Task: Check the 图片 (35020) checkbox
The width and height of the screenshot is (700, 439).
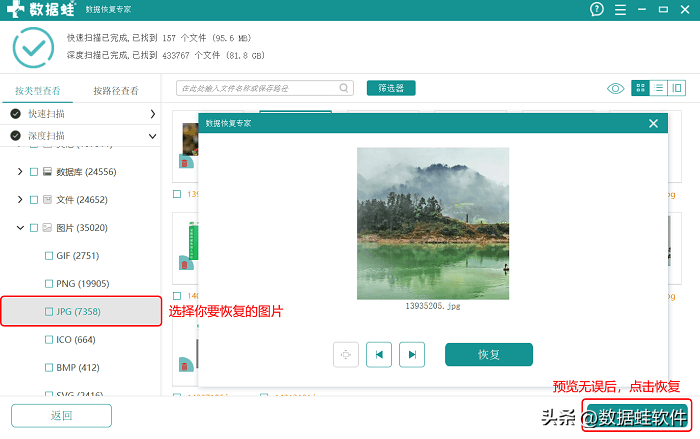Action: click(x=33, y=228)
